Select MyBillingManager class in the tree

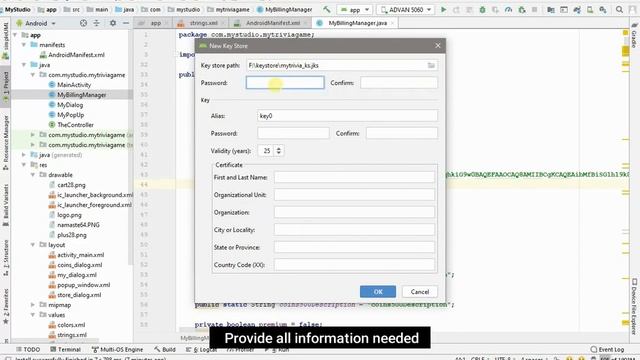click(x=78, y=95)
